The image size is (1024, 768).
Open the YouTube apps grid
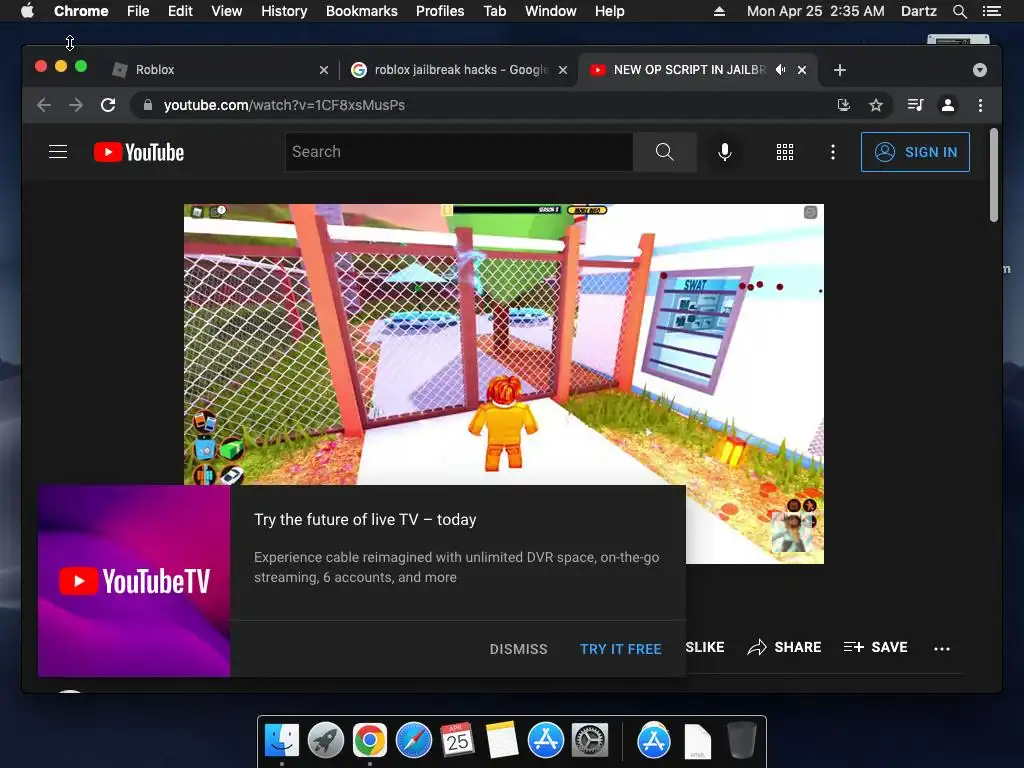(x=784, y=152)
